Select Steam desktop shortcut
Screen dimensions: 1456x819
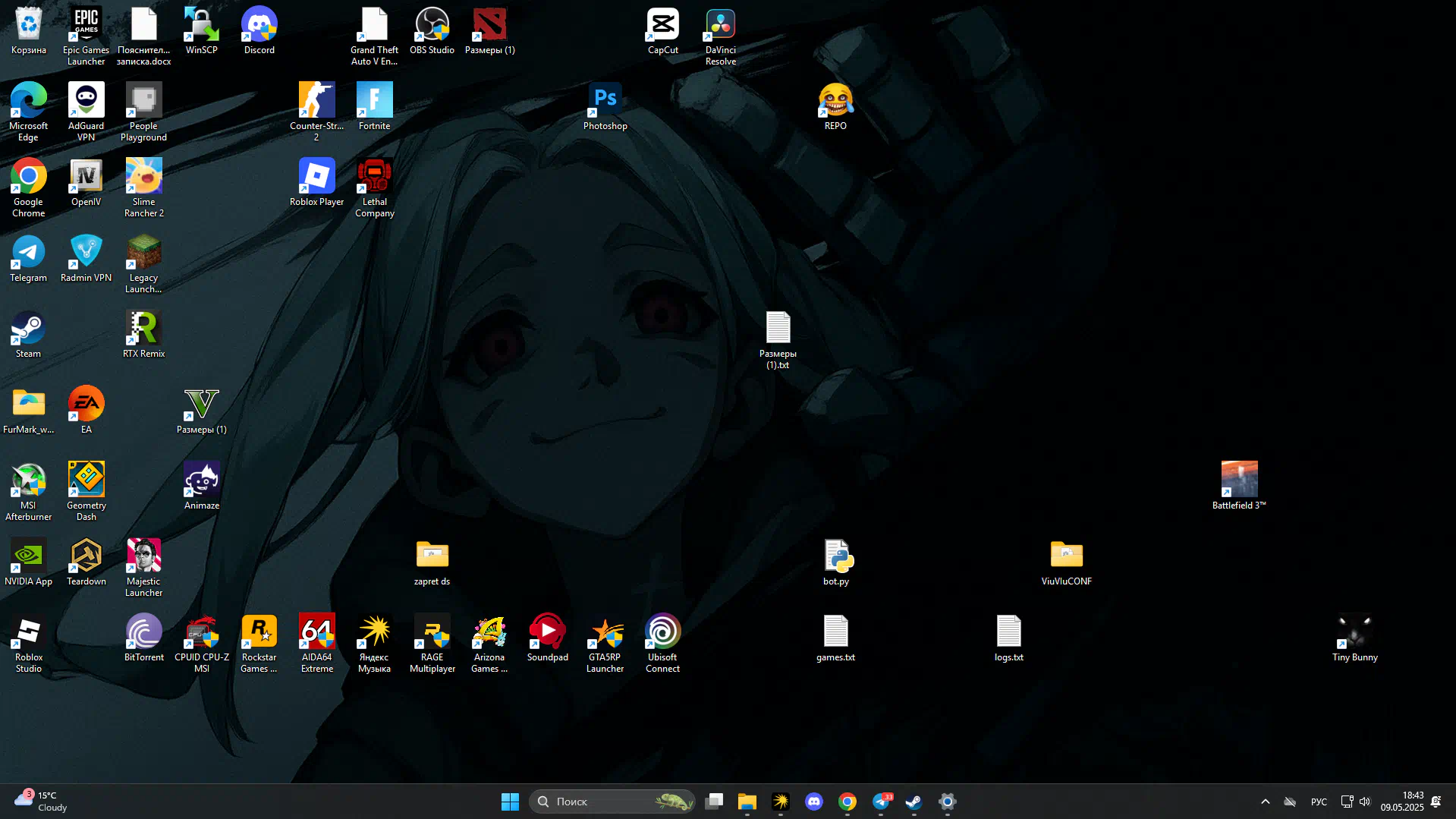tap(29, 335)
